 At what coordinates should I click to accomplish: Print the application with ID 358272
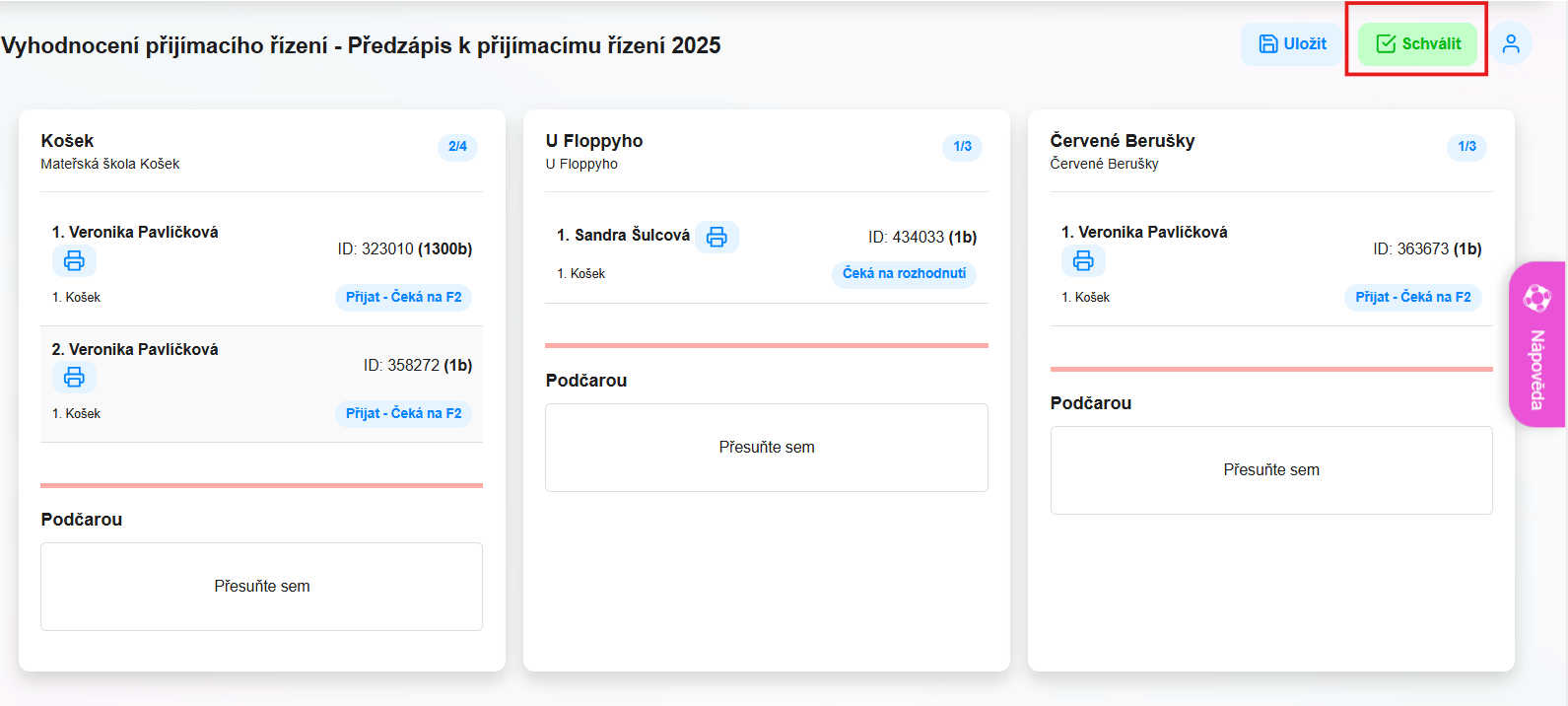(x=74, y=378)
